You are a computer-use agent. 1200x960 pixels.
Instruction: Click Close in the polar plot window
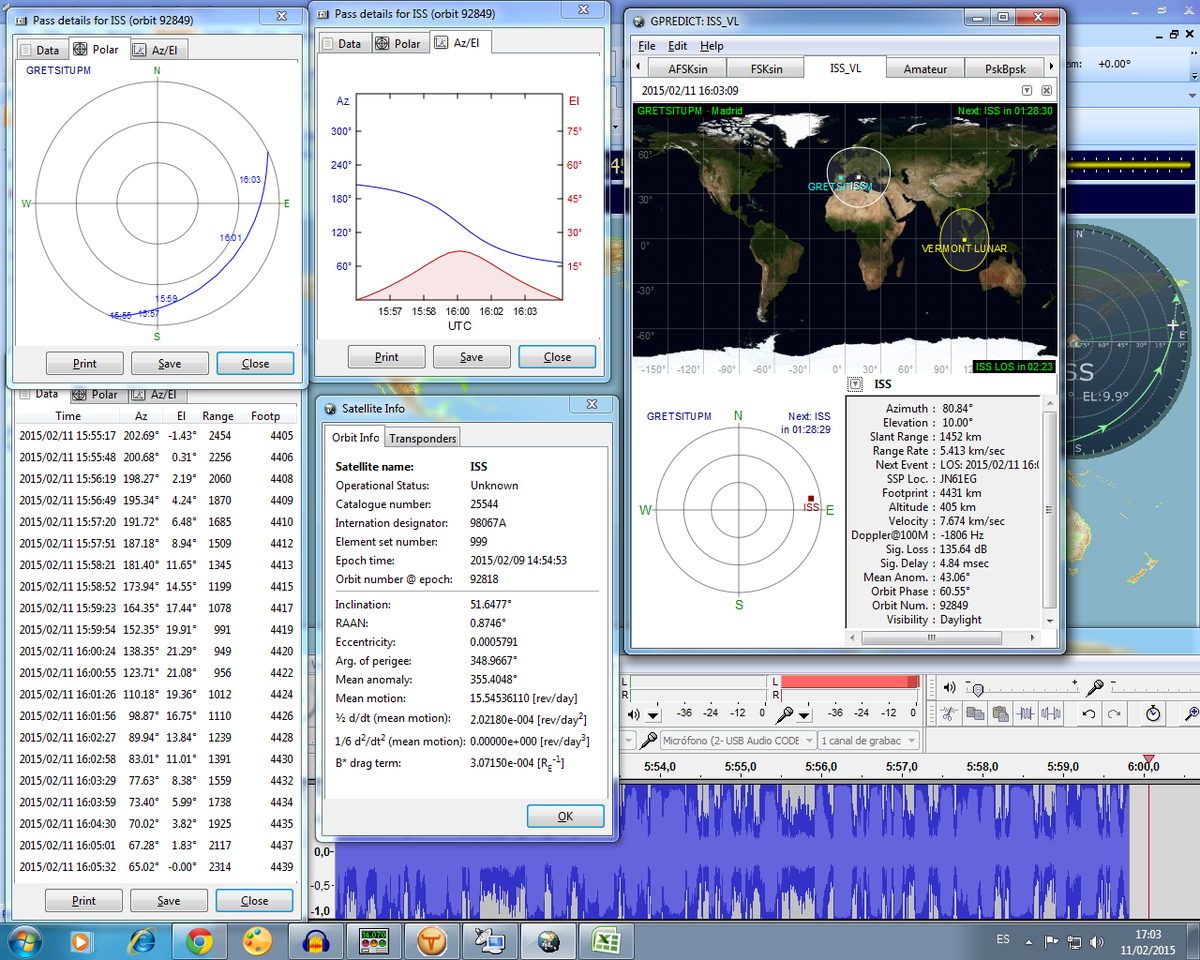tap(255, 363)
